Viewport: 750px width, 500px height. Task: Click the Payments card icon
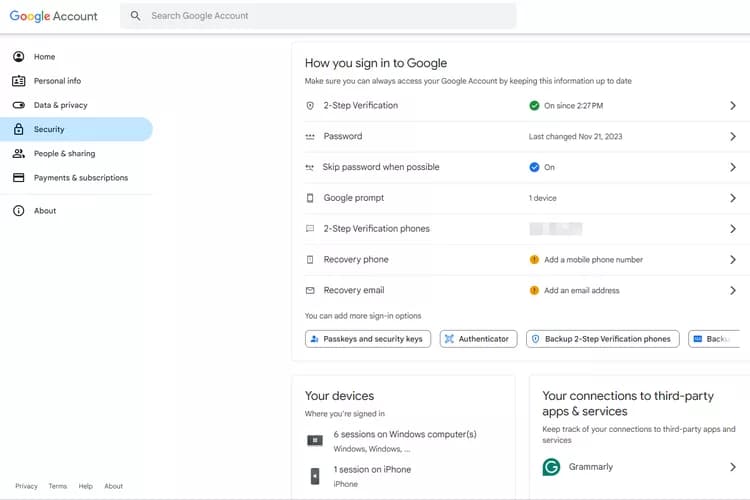coord(19,178)
